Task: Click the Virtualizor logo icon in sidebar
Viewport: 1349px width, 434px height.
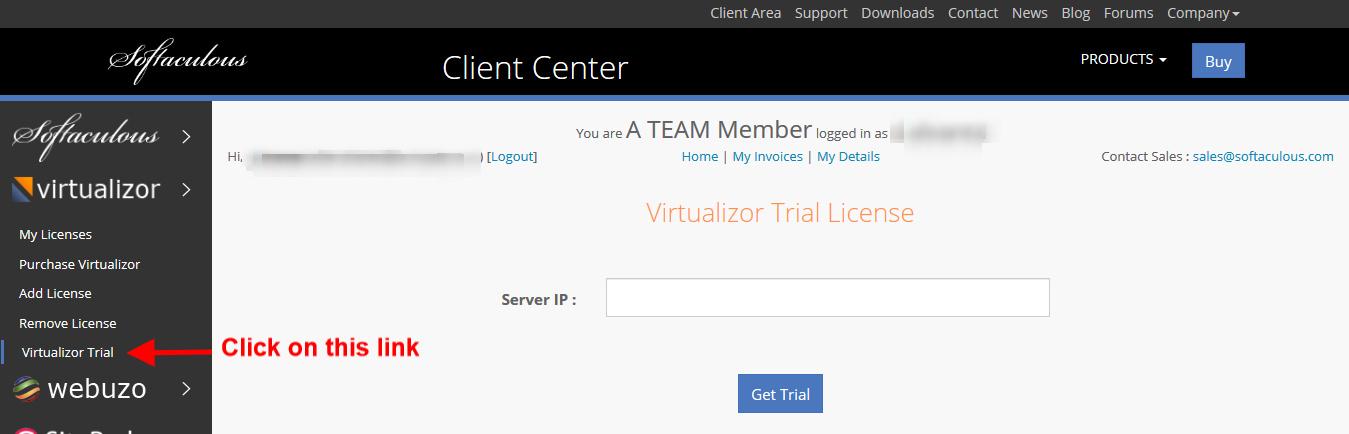Action: (x=23, y=188)
